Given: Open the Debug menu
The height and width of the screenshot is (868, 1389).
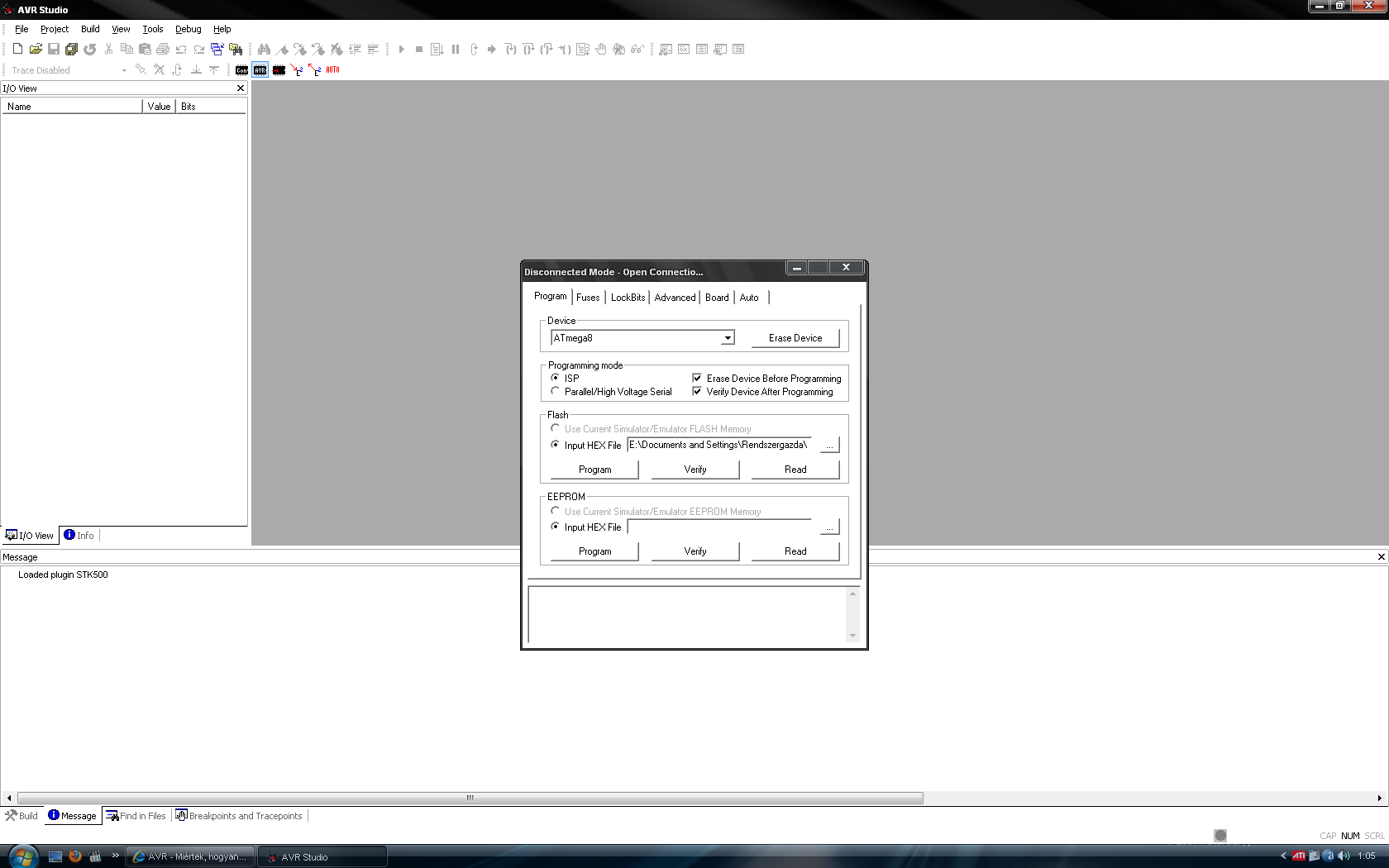Looking at the screenshot, I should coord(189,29).
